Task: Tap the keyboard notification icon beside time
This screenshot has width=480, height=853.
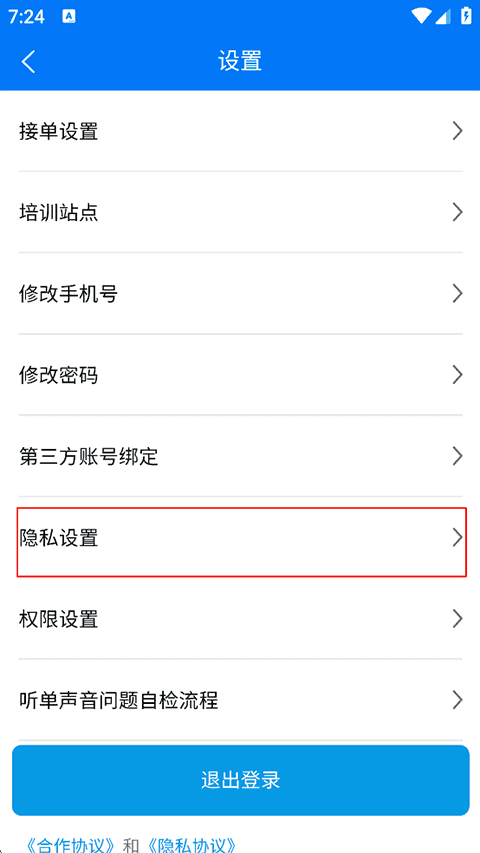Action: tap(69, 17)
